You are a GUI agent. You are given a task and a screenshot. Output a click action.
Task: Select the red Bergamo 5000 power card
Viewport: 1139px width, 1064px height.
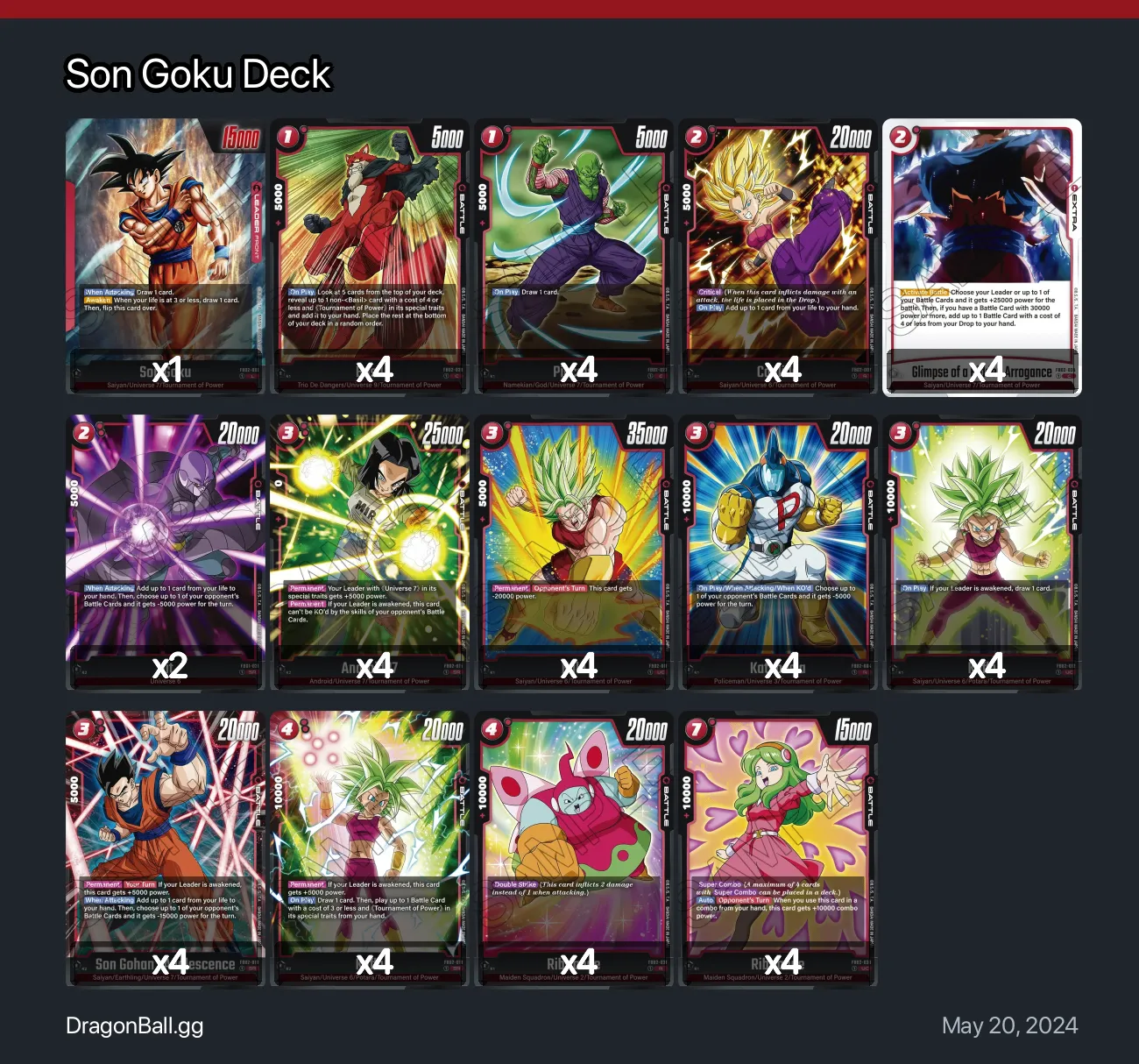click(x=370, y=257)
